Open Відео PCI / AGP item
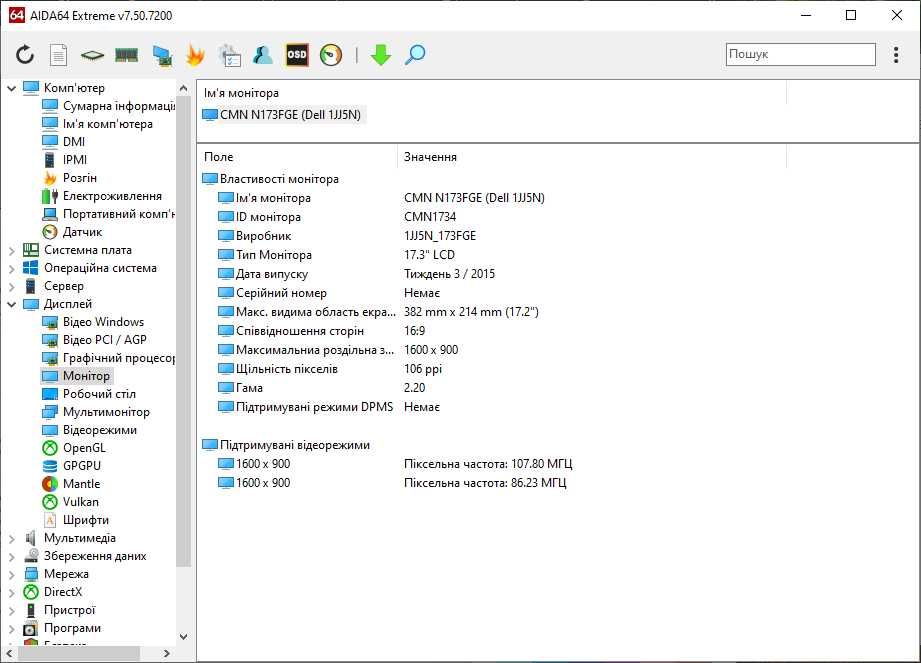The height and width of the screenshot is (663, 921). pos(95,340)
